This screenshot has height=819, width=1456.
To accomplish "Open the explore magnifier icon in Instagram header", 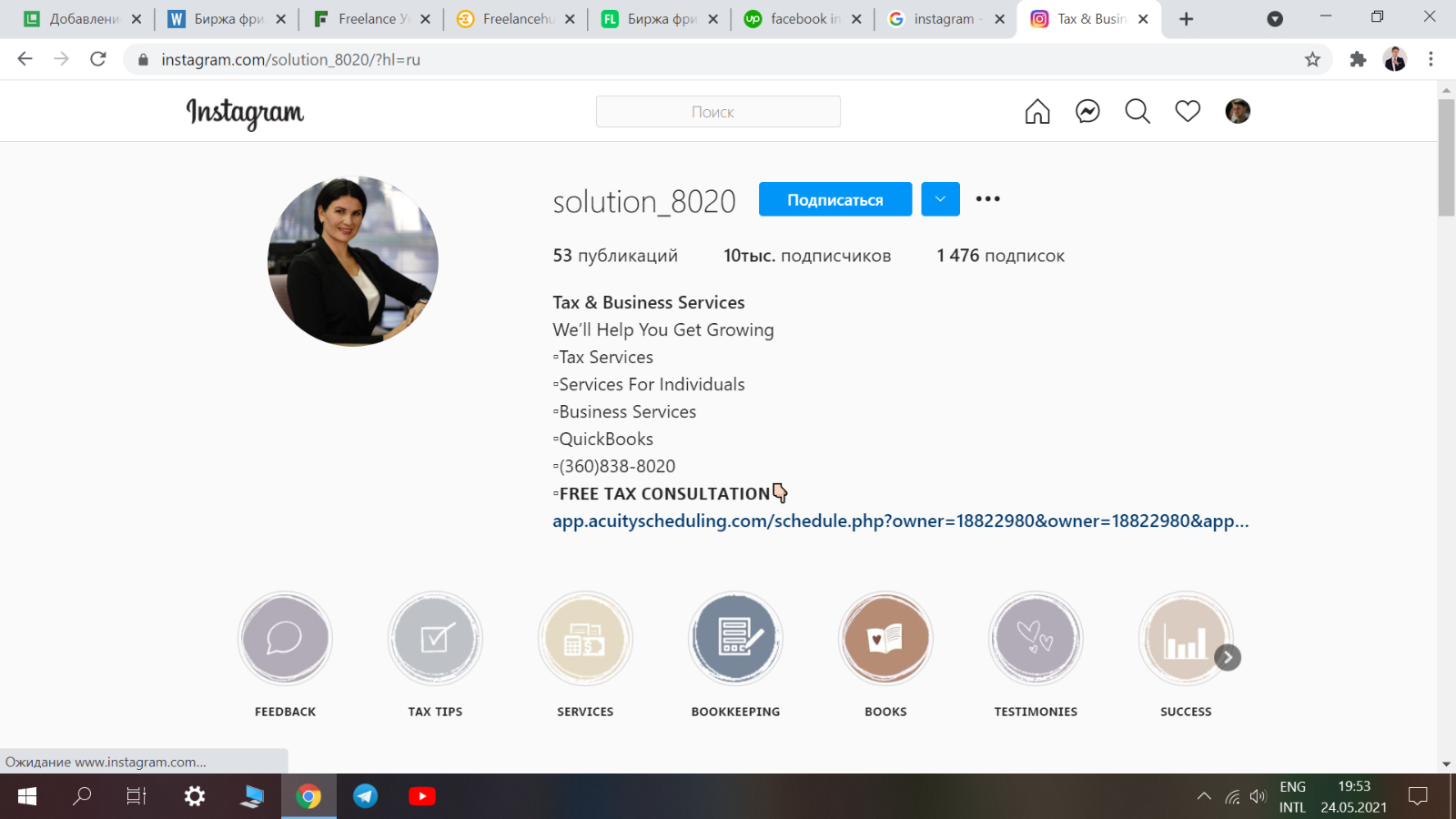I will 1137,111.
